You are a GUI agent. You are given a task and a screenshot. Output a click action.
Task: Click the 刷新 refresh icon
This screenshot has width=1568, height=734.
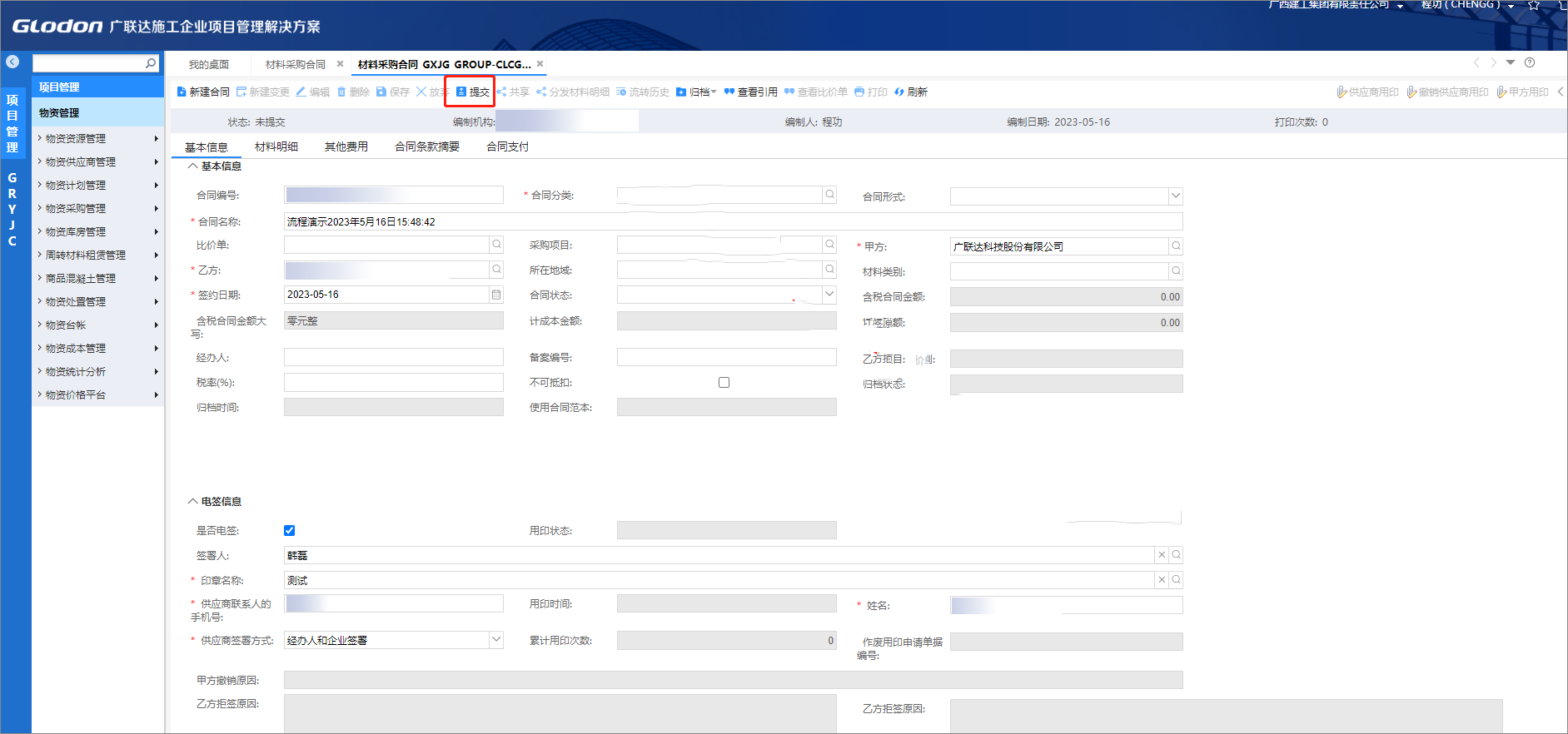(899, 92)
